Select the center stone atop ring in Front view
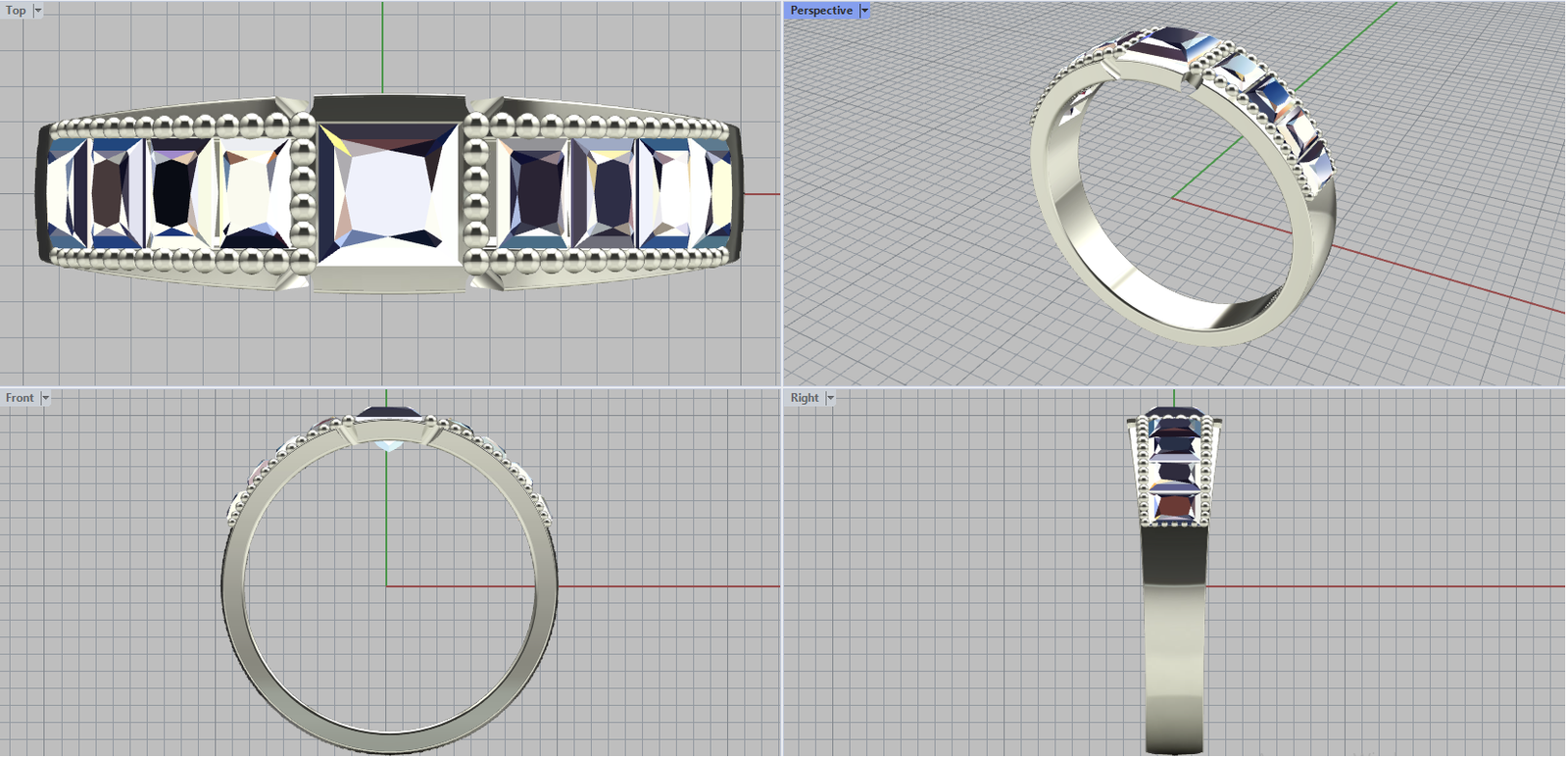 point(388,413)
